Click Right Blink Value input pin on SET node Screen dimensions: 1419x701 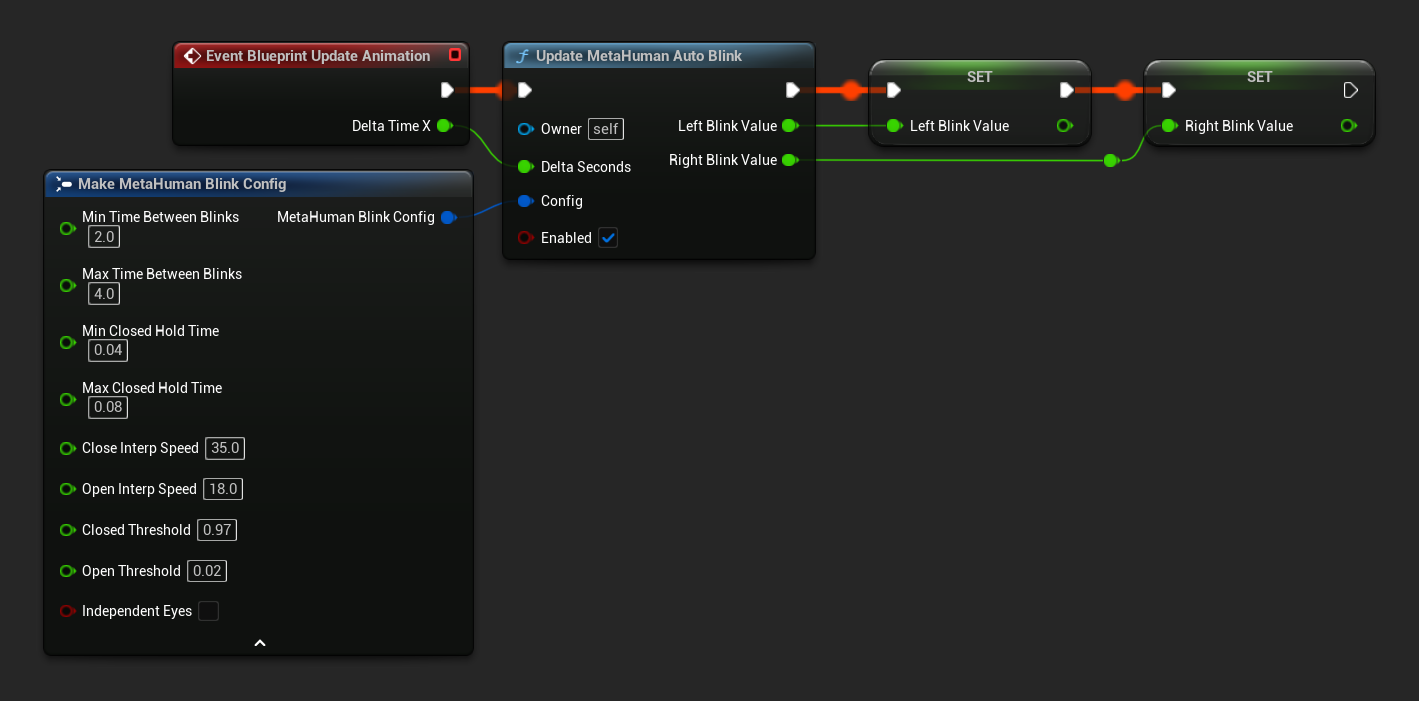coord(1169,126)
